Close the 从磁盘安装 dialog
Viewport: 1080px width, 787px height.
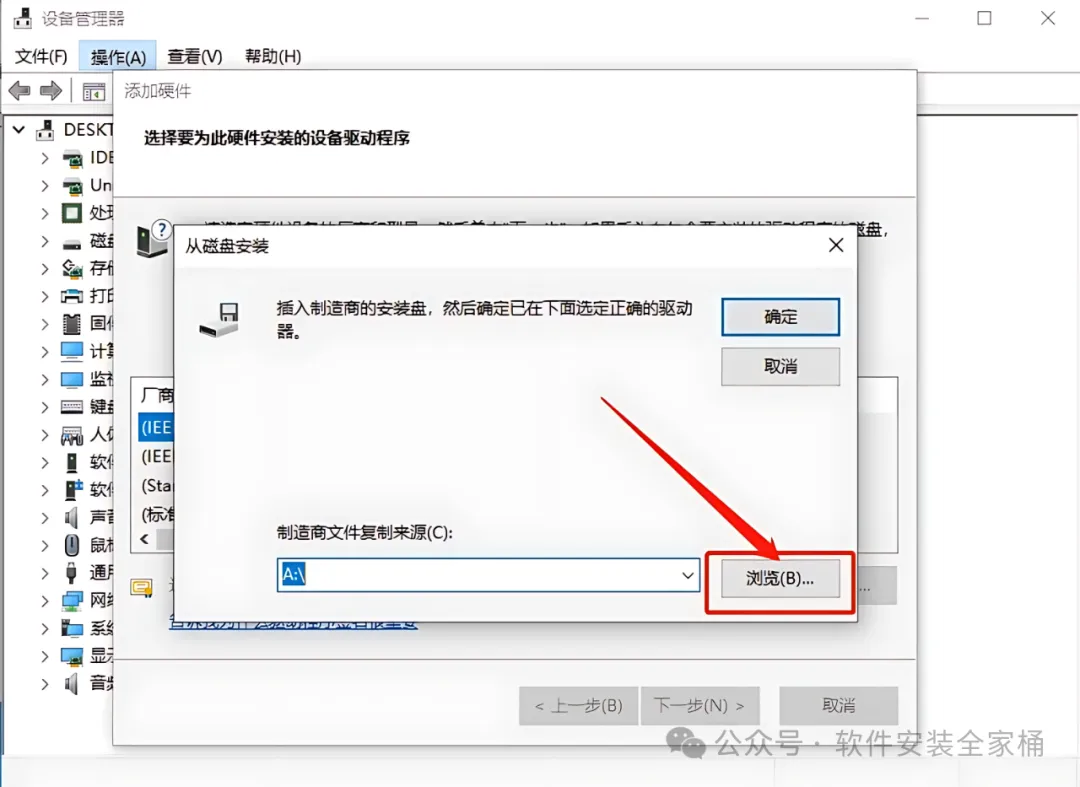tap(835, 245)
